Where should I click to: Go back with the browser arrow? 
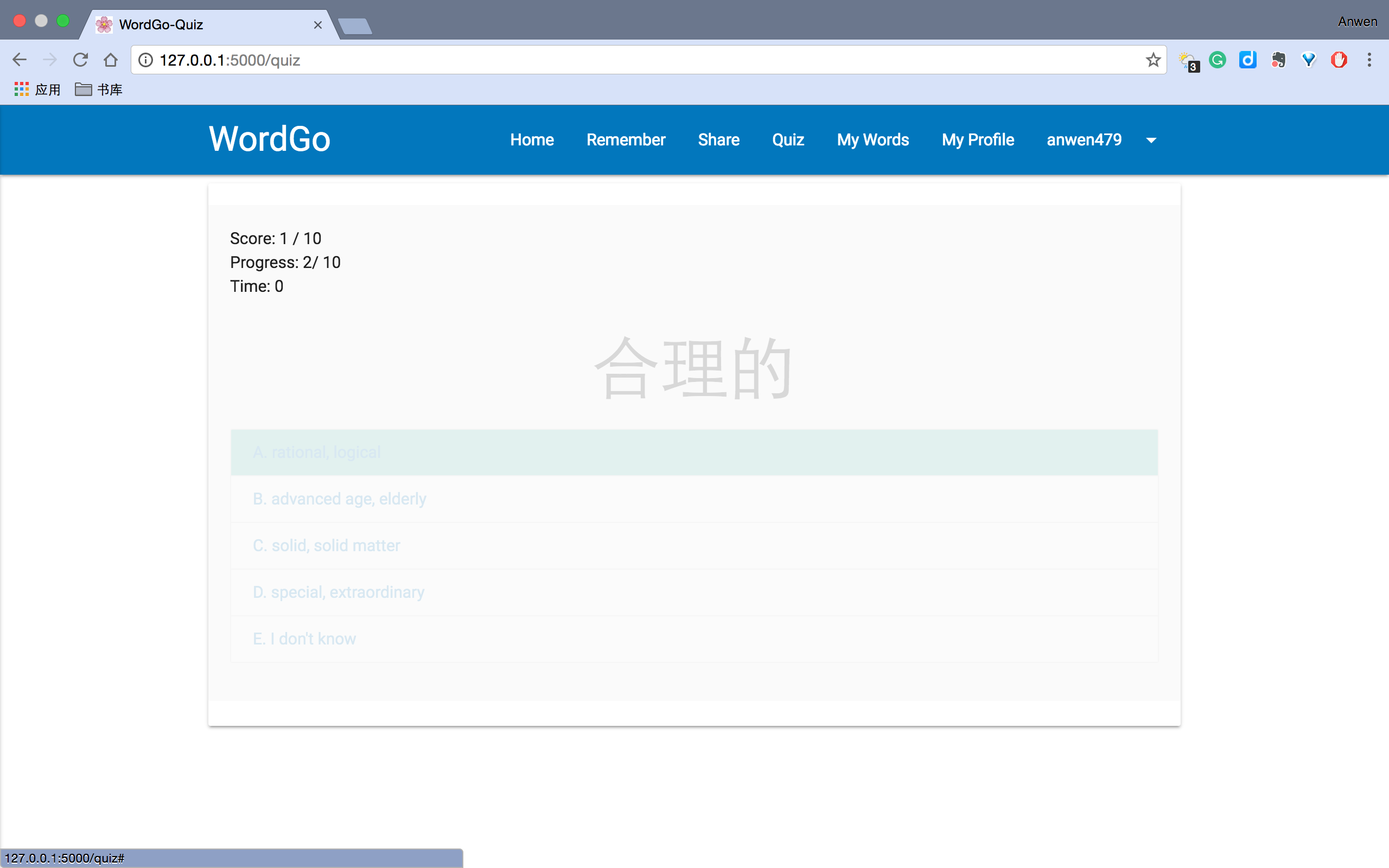[20, 60]
